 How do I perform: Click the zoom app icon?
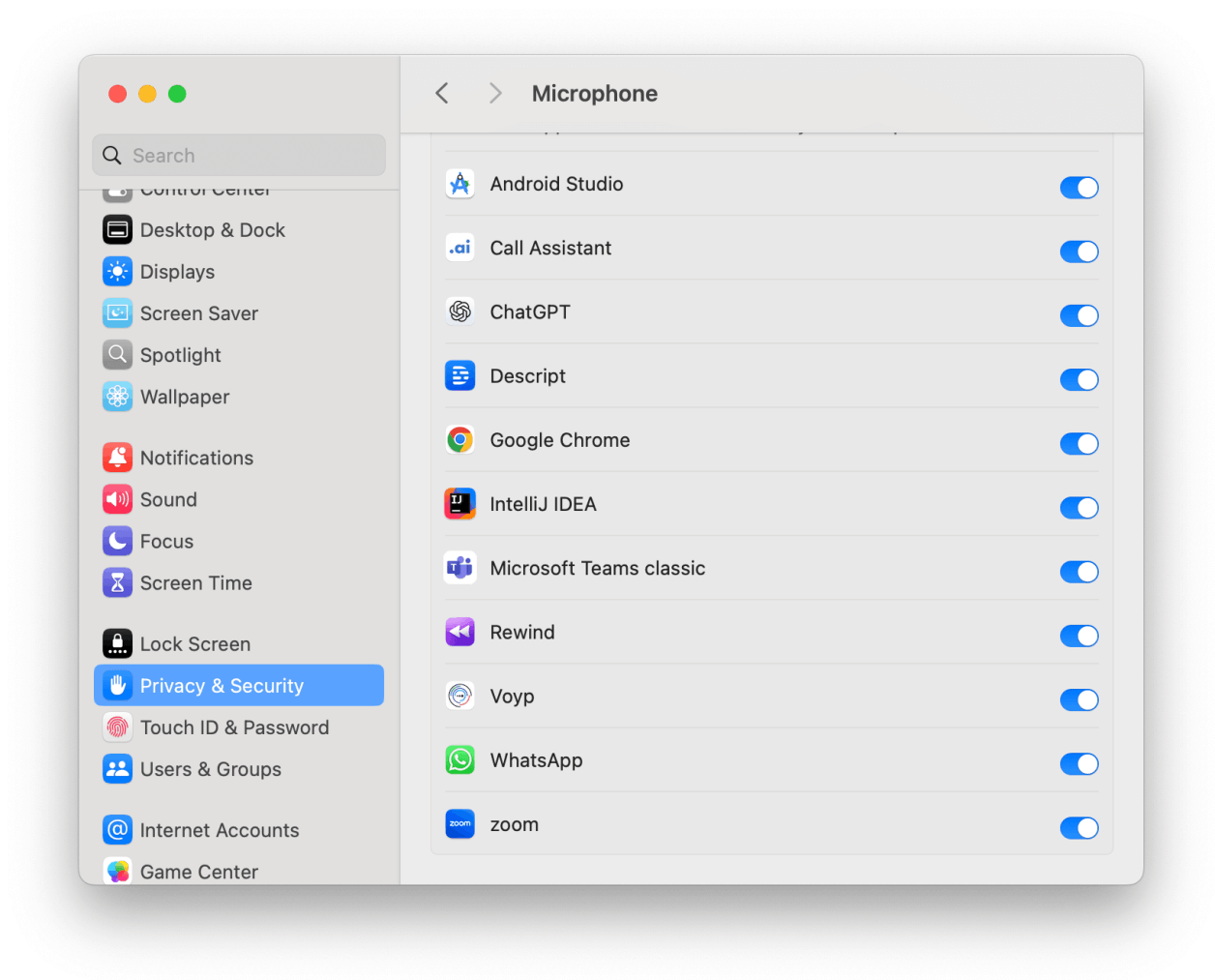[x=459, y=824]
